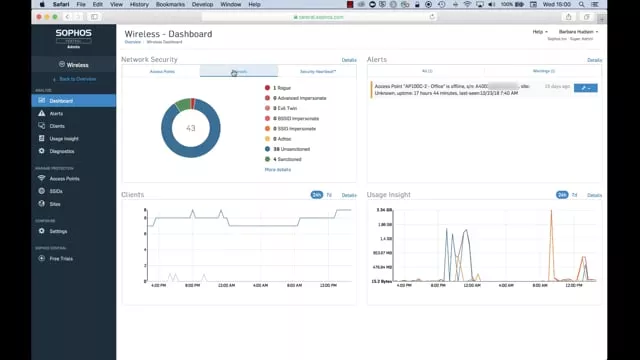
Task: Open the blue alert action dropdown button
Action: pyautogui.click(x=585, y=88)
